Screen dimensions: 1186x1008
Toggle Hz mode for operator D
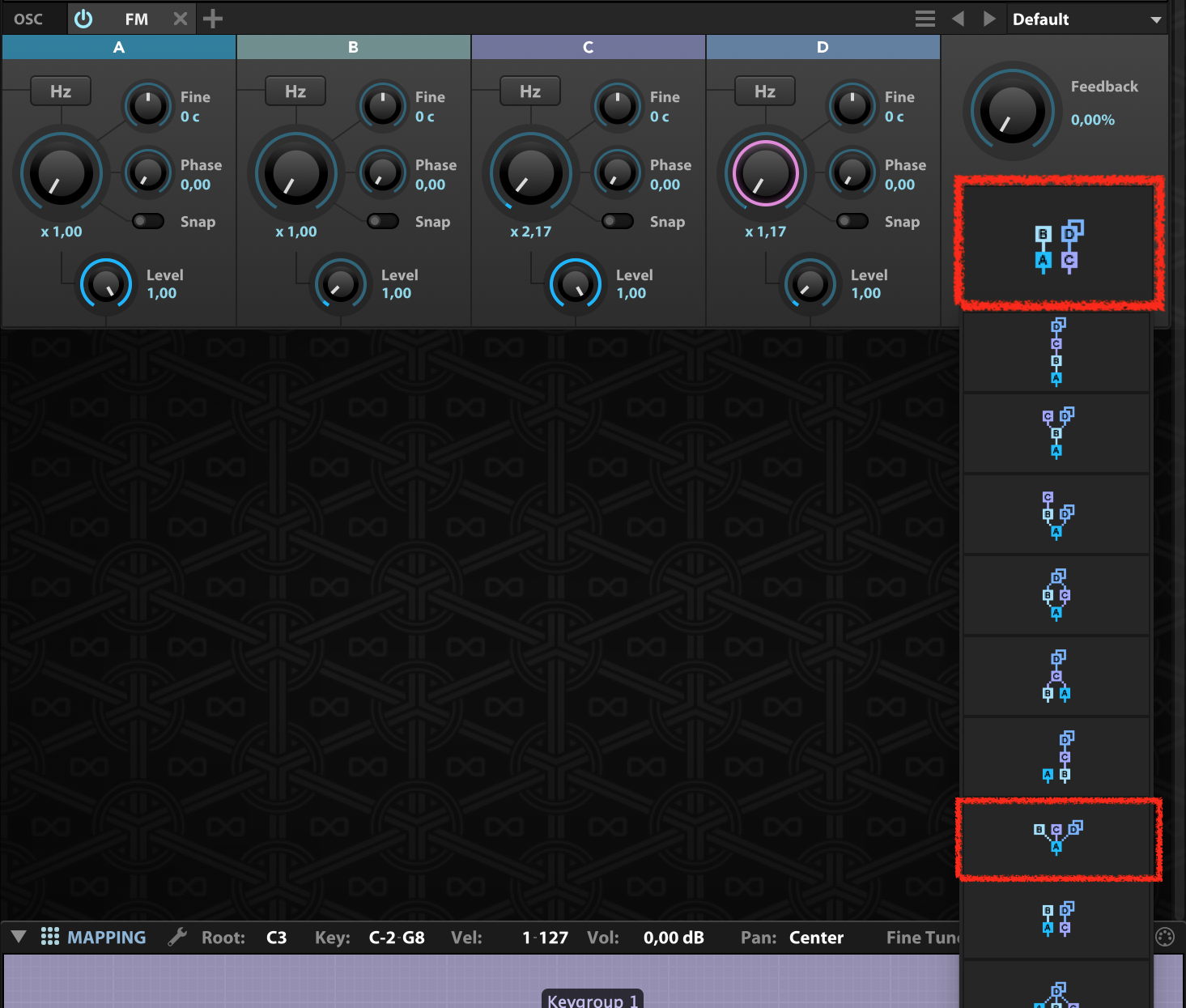[x=765, y=91]
